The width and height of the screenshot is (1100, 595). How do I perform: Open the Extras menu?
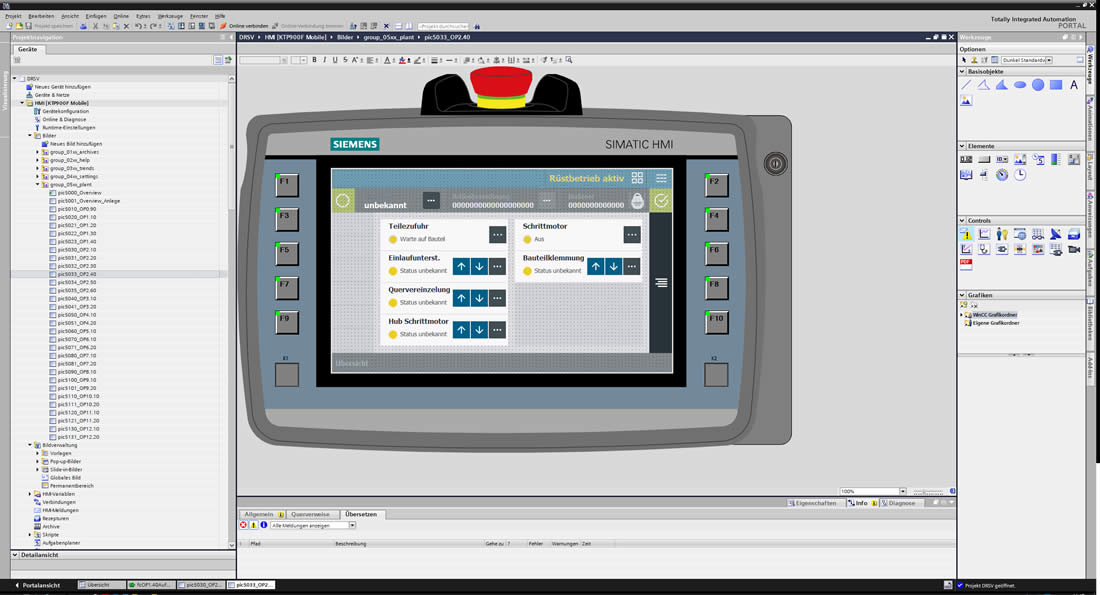pyautogui.click(x=144, y=16)
